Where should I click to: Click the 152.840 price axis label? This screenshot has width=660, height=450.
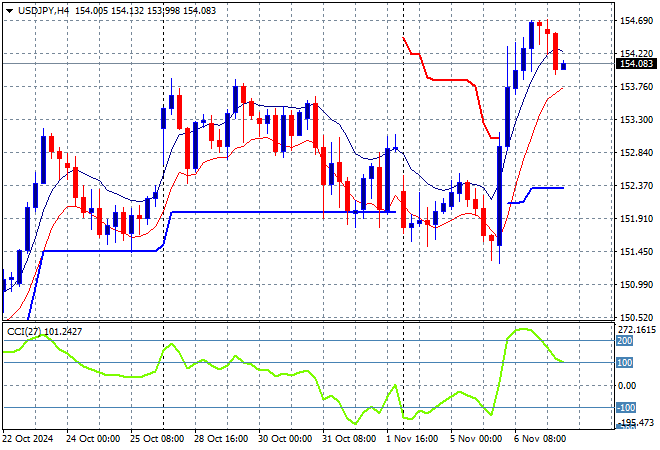[x=636, y=152]
